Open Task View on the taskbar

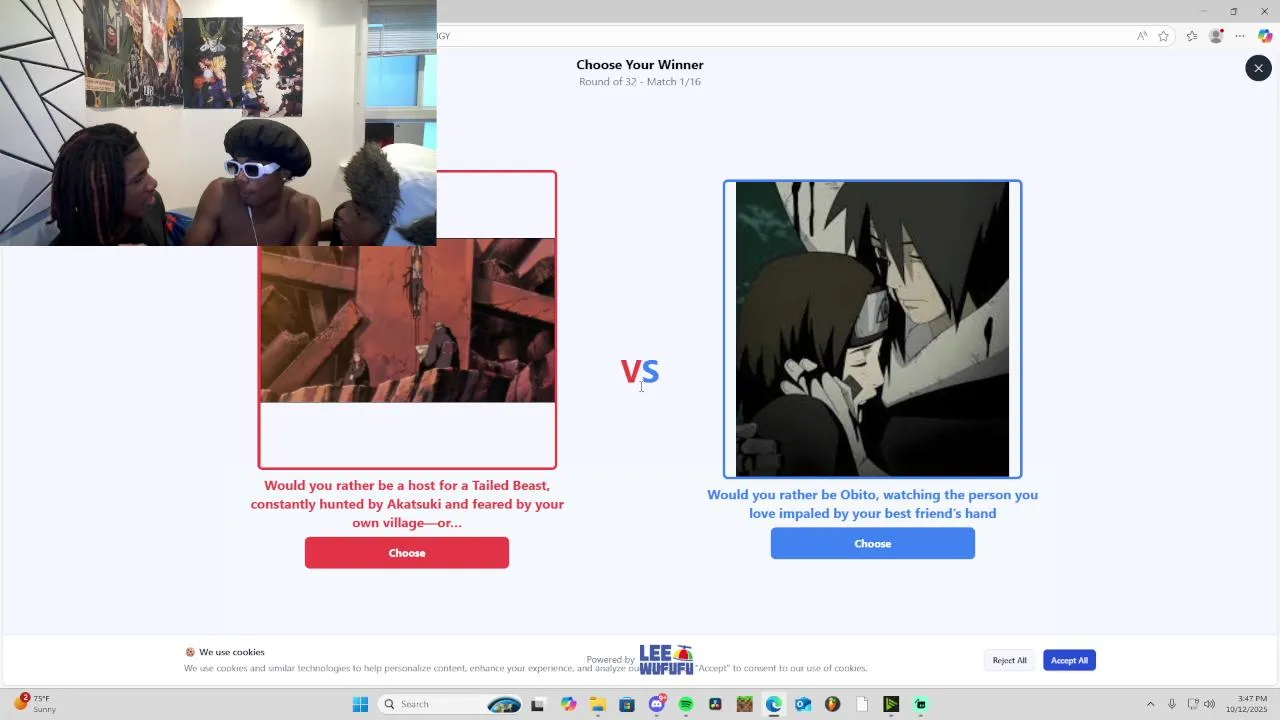pyautogui.click(x=537, y=704)
